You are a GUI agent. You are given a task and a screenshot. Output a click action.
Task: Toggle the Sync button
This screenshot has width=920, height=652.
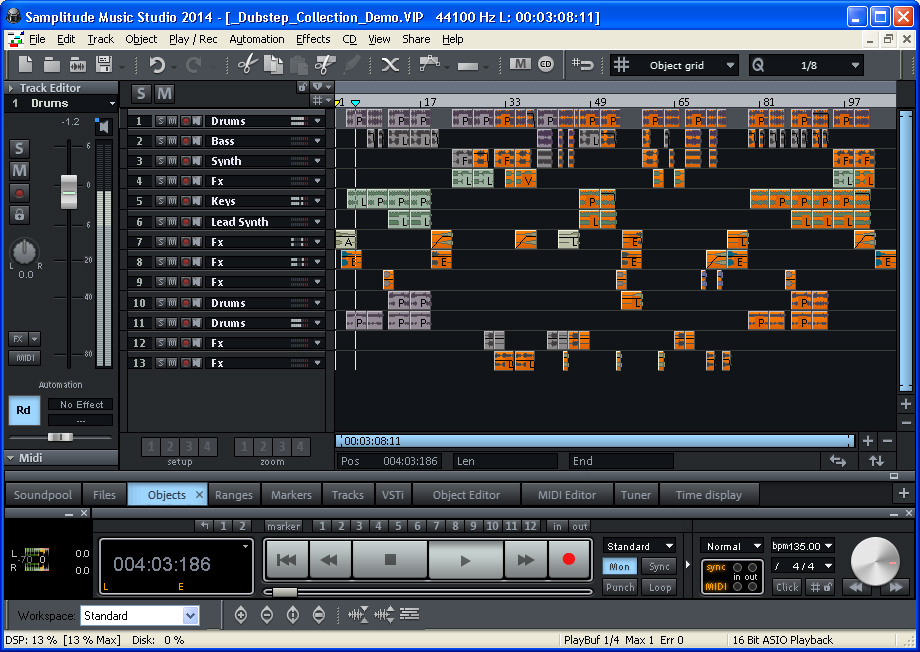pyautogui.click(x=659, y=566)
